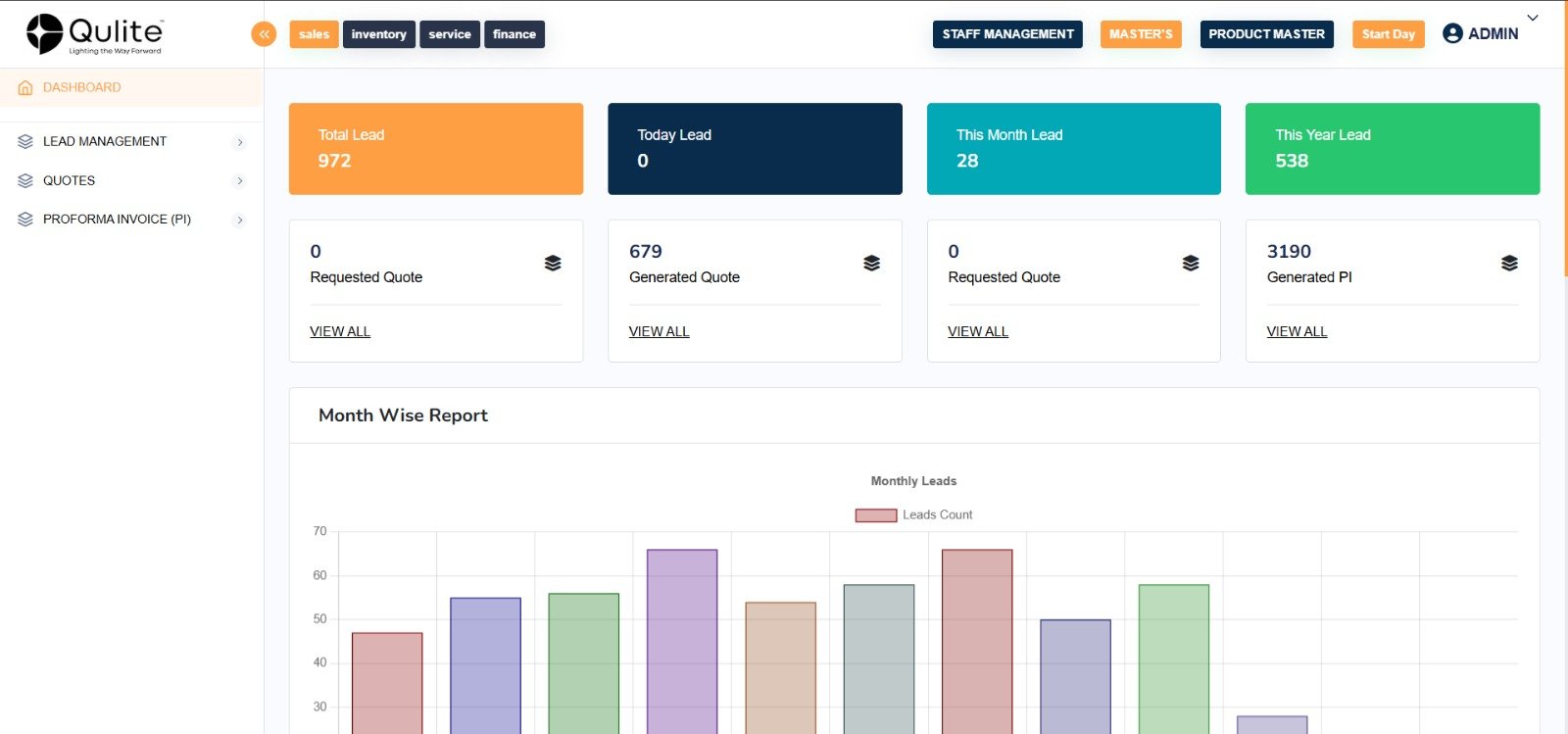Click the tallest red seventh chart bar
Image resolution: width=1568 pixels, height=734 pixels.
(x=977, y=642)
